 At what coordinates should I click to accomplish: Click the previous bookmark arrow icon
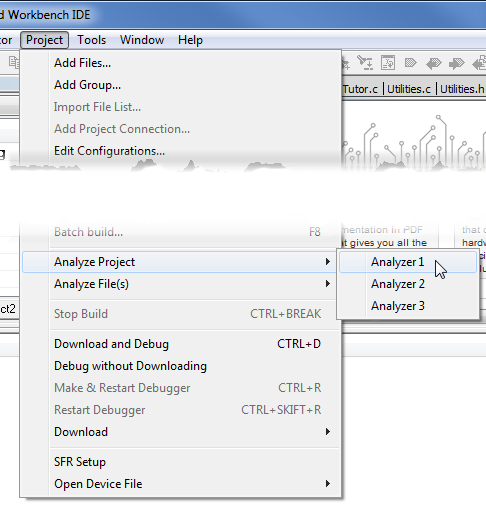tap(434, 63)
